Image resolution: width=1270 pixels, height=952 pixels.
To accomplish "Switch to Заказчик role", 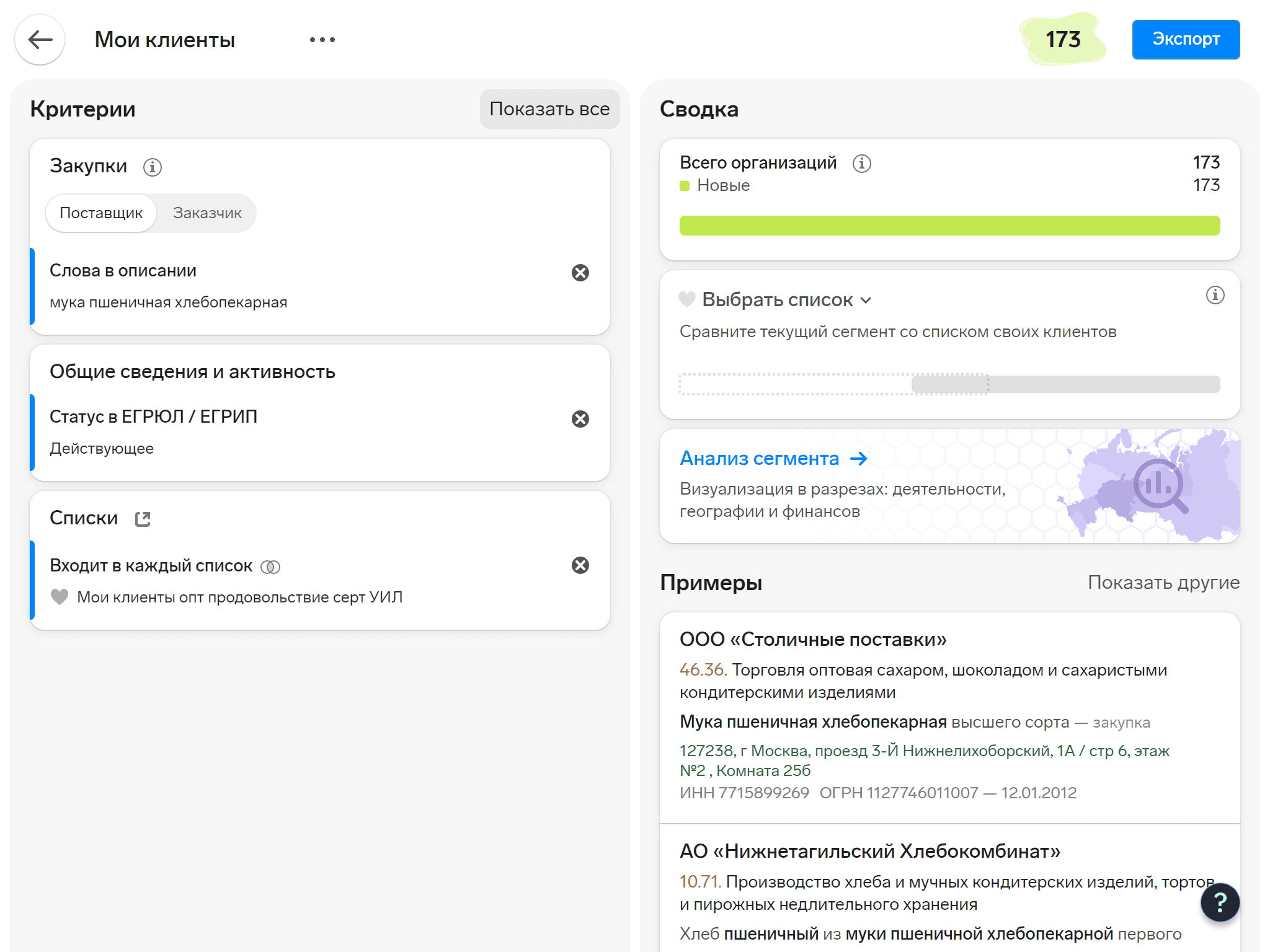I will pos(207,213).
